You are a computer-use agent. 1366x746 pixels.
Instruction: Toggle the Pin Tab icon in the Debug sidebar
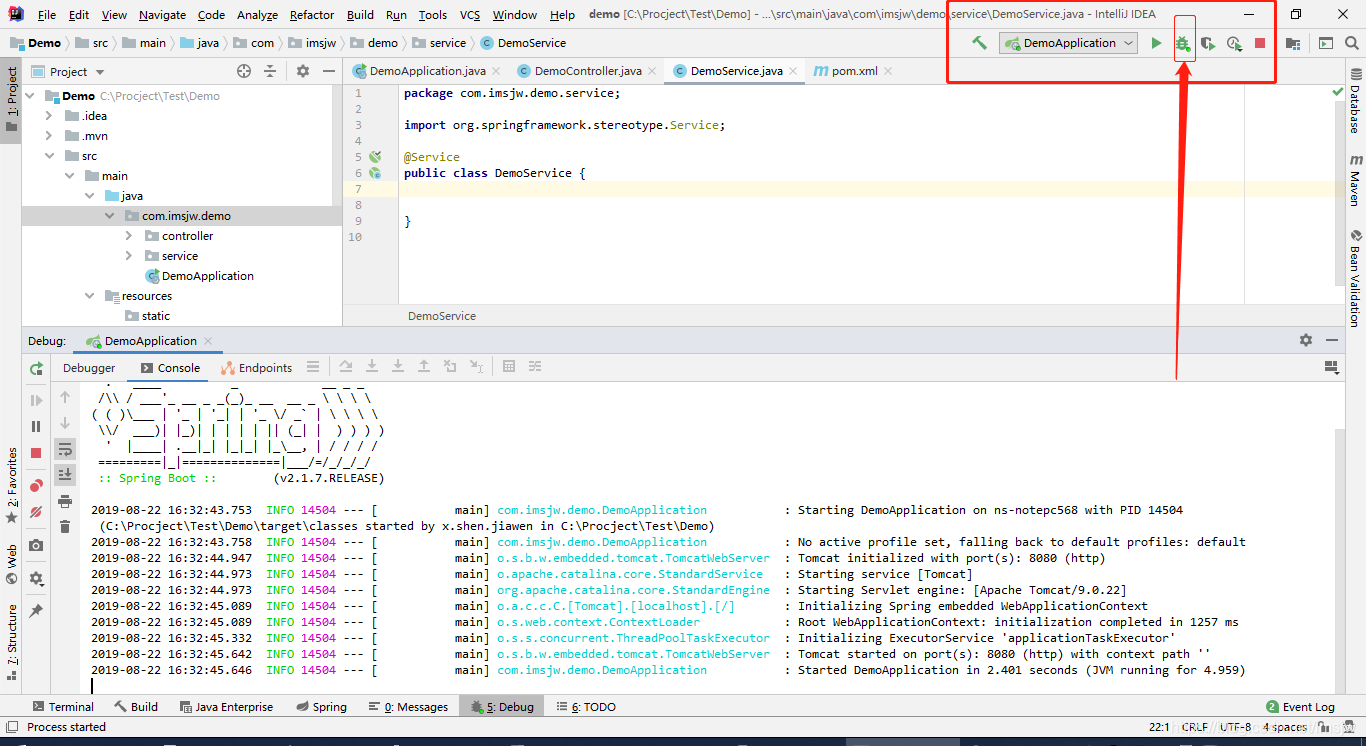pos(36,610)
